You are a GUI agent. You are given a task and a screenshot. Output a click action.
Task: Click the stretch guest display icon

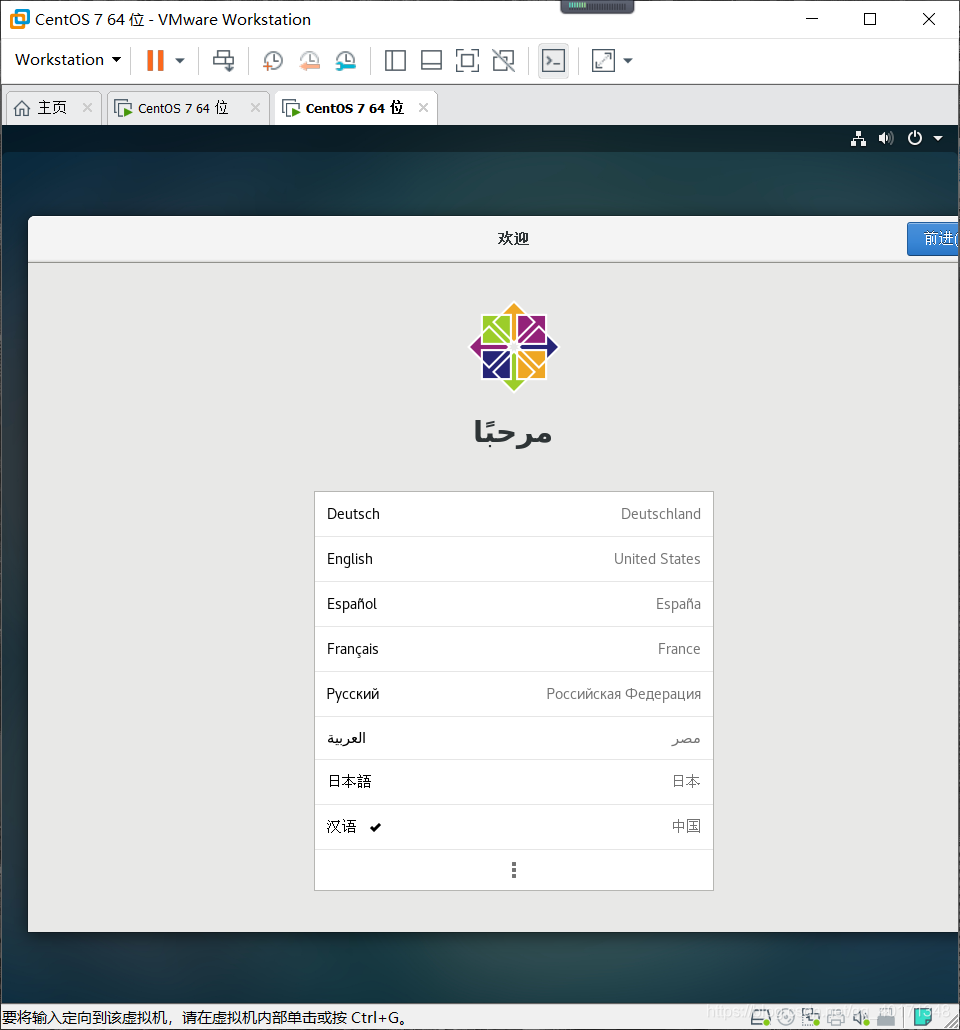click(603, 61)
